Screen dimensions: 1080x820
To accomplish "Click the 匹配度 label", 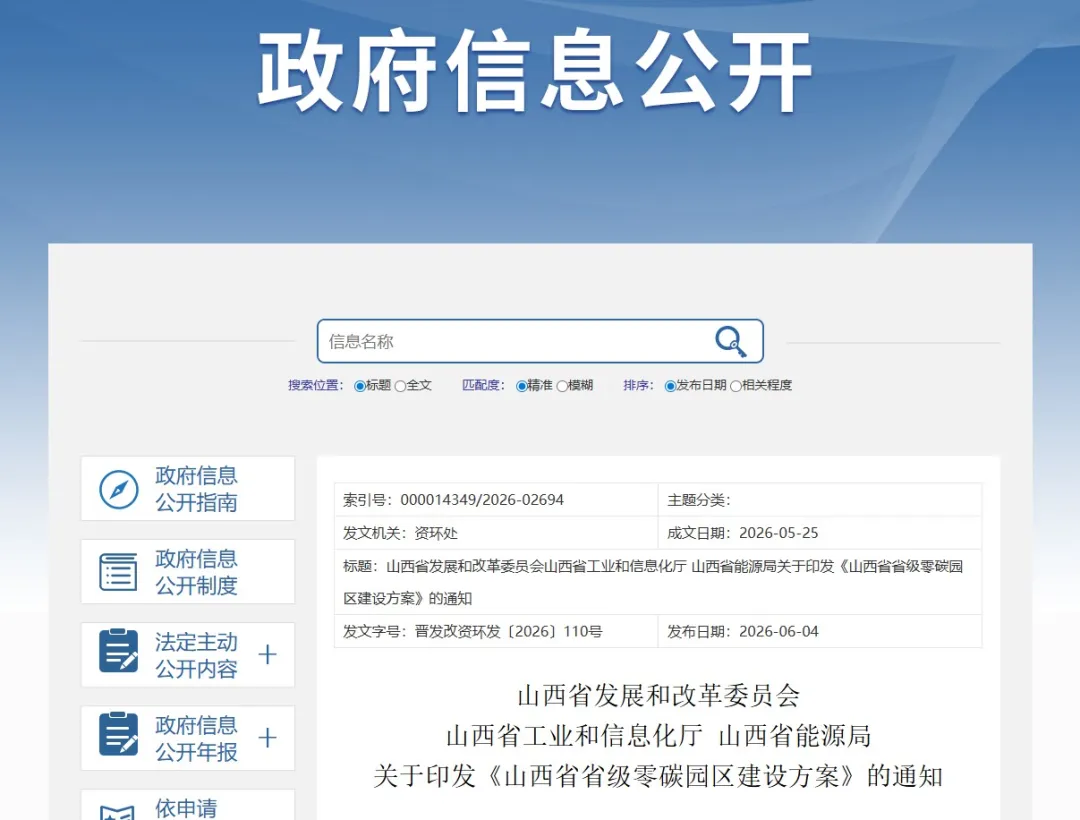I will pos(484,386).
